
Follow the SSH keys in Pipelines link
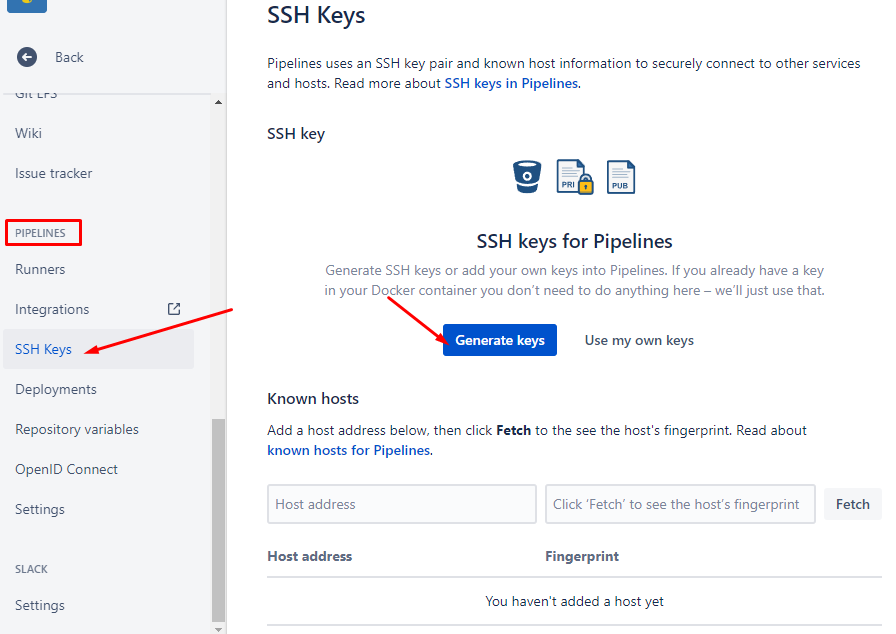511,83
